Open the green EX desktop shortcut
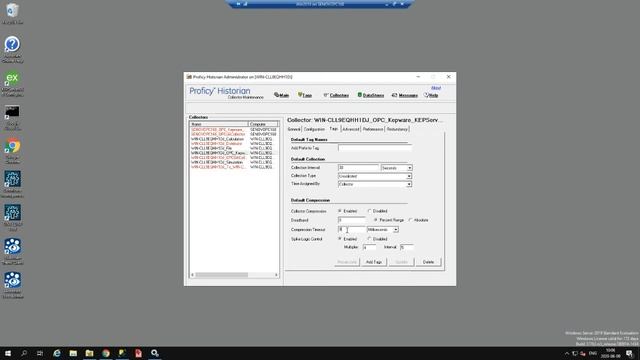 [x=12, y=84]
